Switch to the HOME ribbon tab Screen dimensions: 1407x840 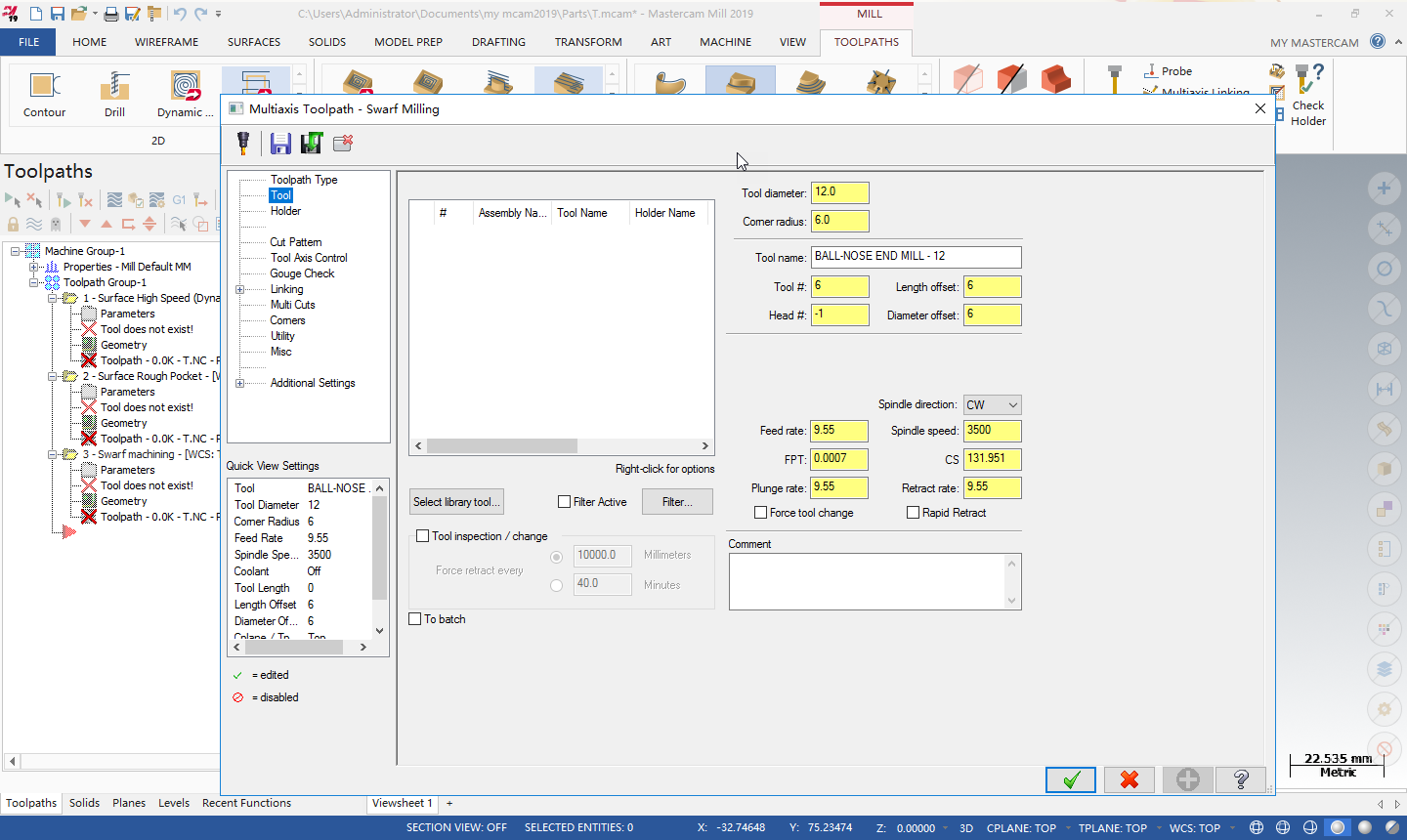pyautogui.click(x=90, y=42)
